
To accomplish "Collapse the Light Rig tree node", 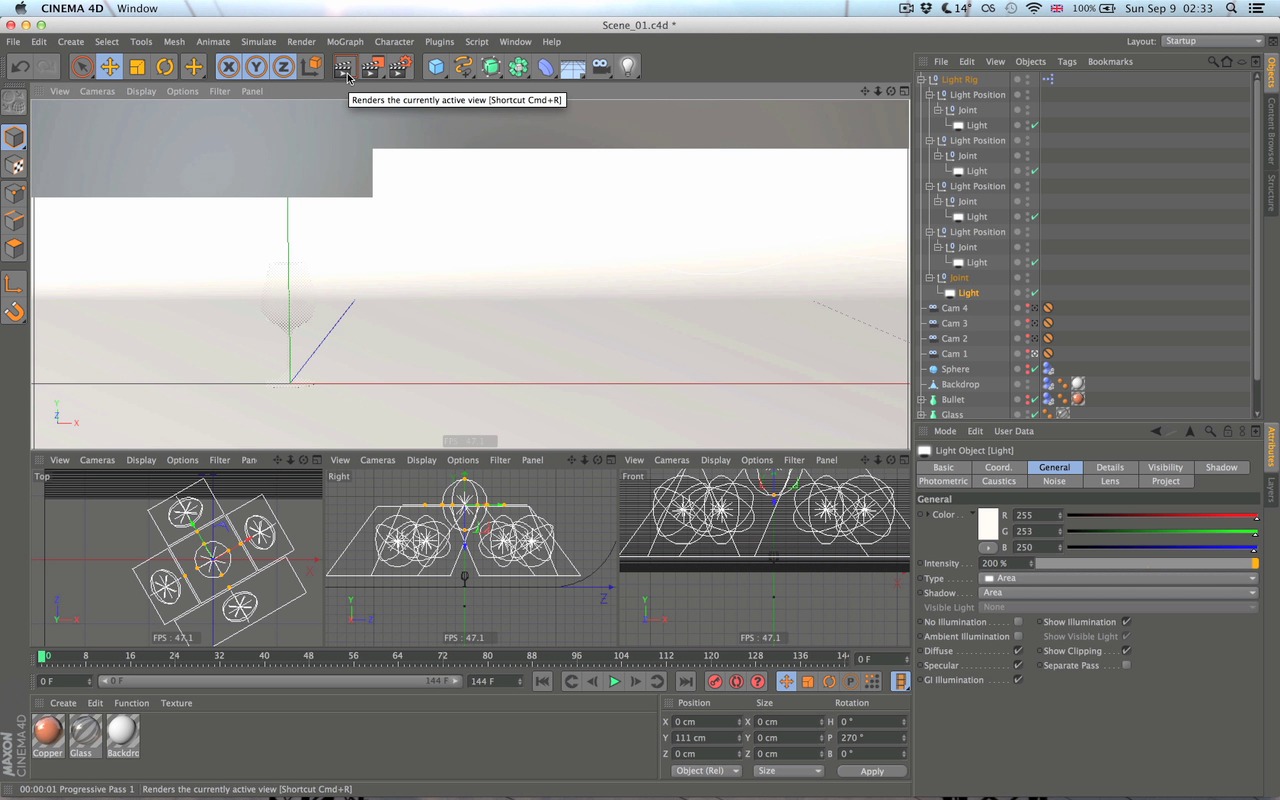I will click(x=922, y=79).
